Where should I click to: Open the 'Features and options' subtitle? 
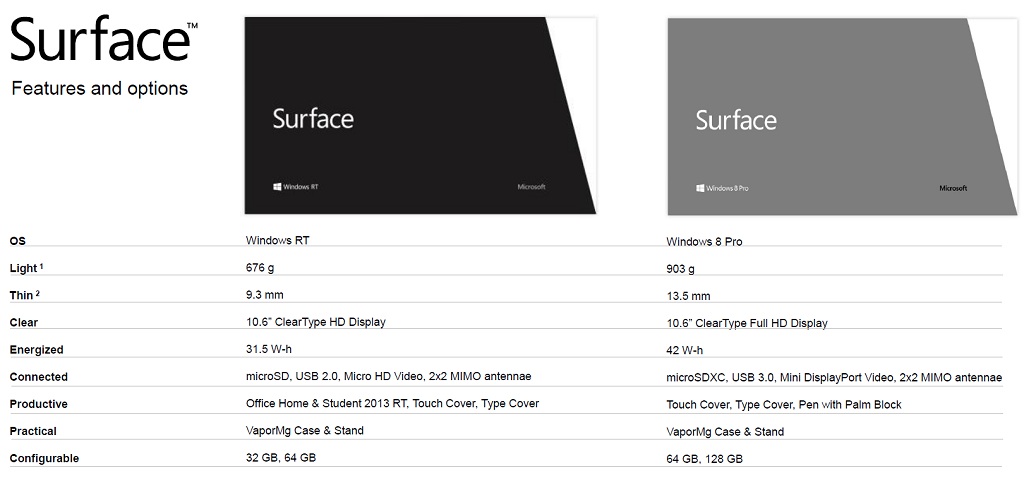[99, 89]
